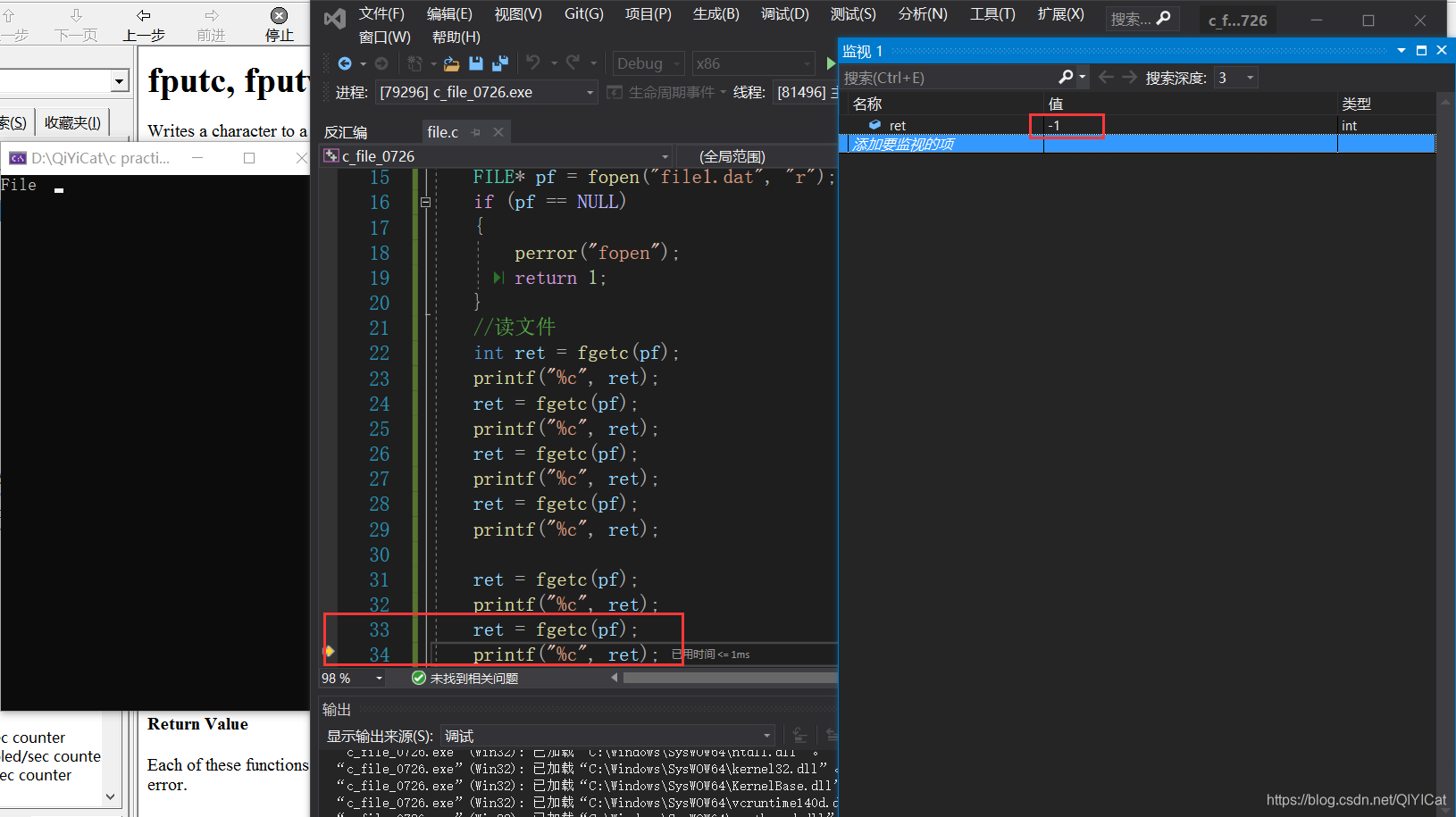The image size is (1456, 817).
Task: Click the green Continue play arrow
Action: pyautogui.click(x=831, y=63)
